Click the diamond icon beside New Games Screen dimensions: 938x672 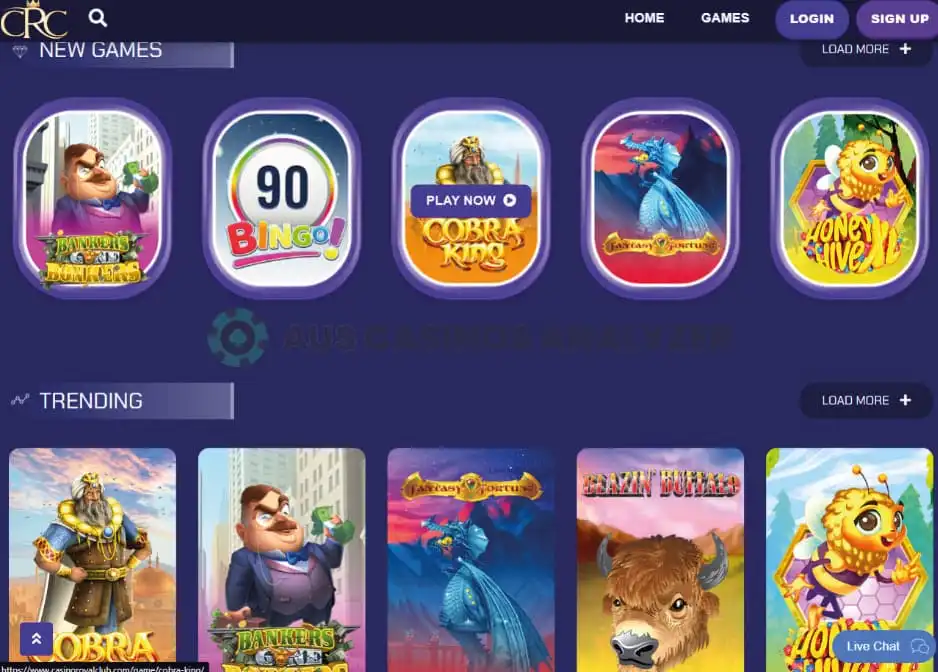point(20,51)
